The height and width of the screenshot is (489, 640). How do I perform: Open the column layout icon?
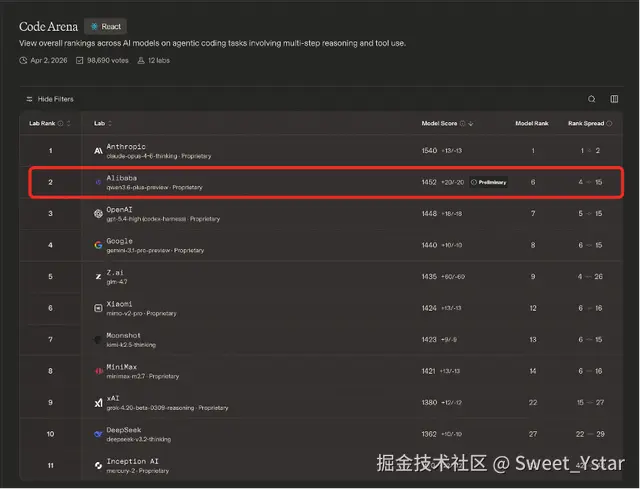(614, 99)
